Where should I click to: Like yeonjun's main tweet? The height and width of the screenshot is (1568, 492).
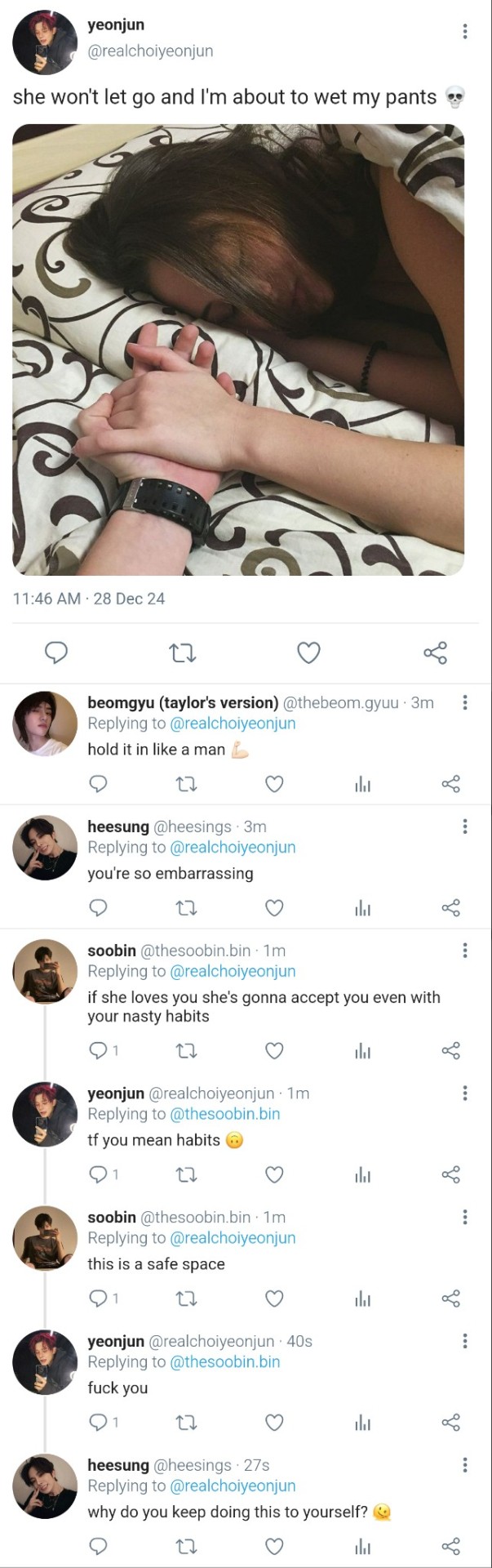point(308,653)
